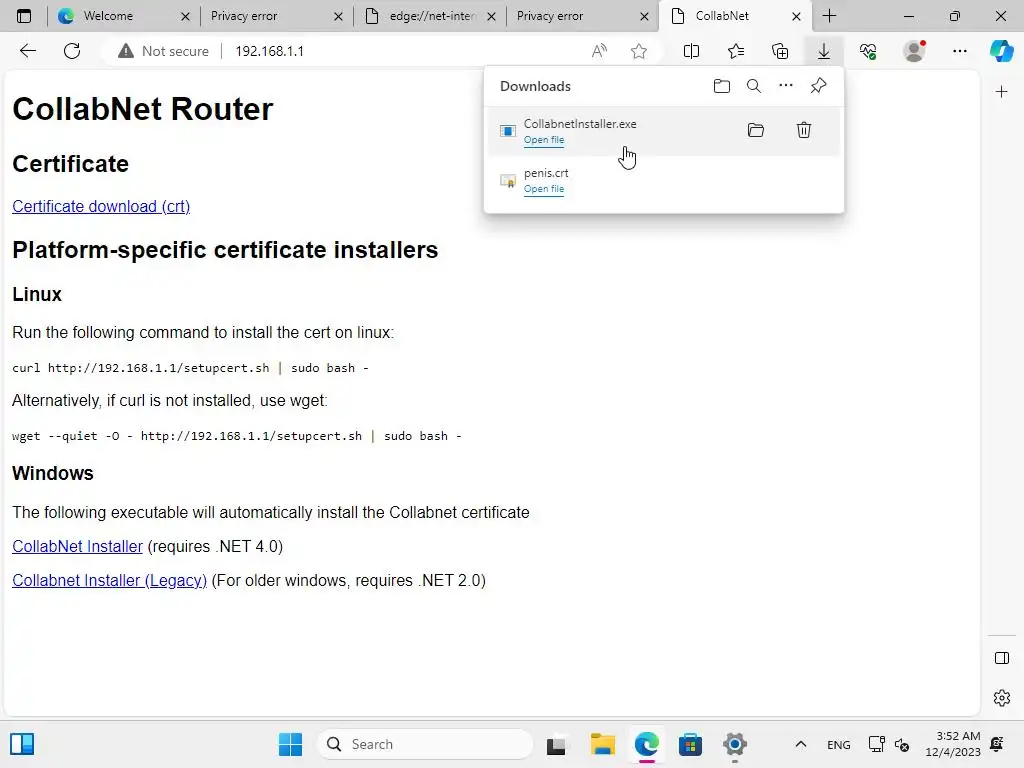
Task: Go back with the back arrow
Action: pyautogui.click(x=27, y=51)
